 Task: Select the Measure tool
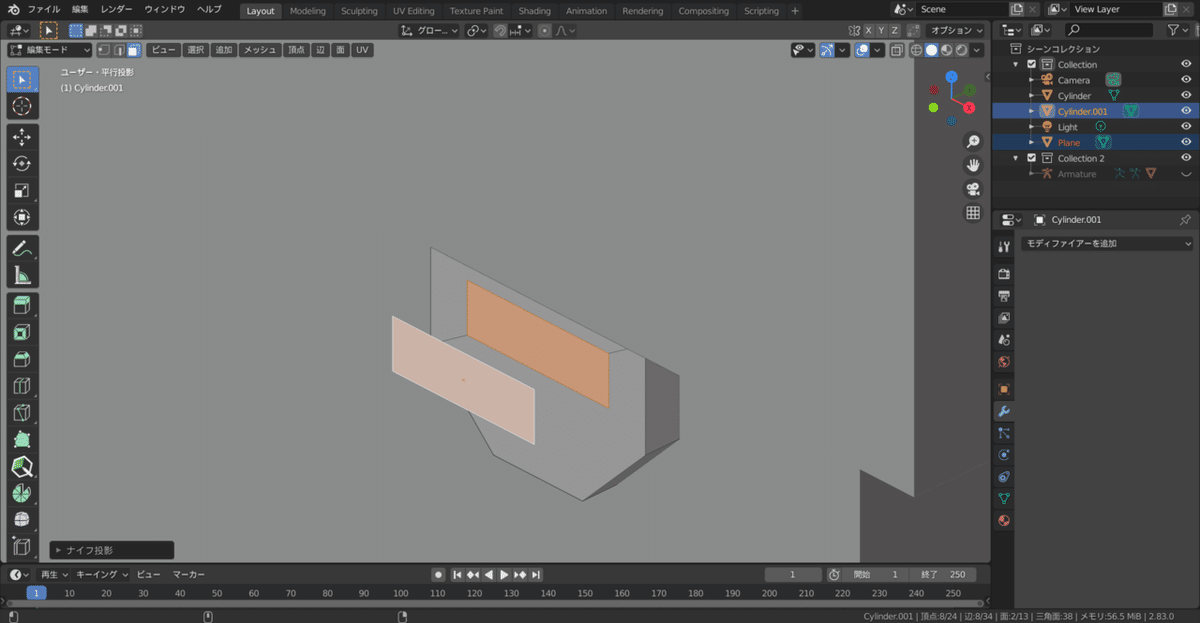point(22,275)
